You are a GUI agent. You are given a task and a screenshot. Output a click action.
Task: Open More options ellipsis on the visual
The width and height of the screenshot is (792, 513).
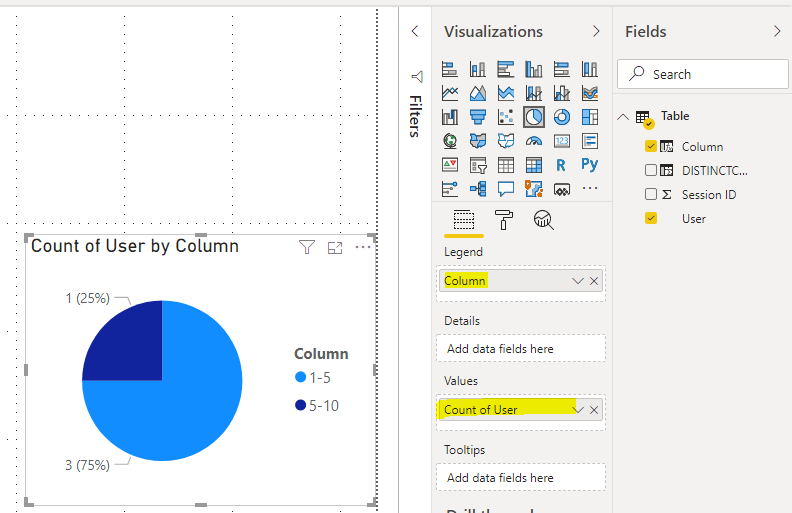tap(363, 247)
